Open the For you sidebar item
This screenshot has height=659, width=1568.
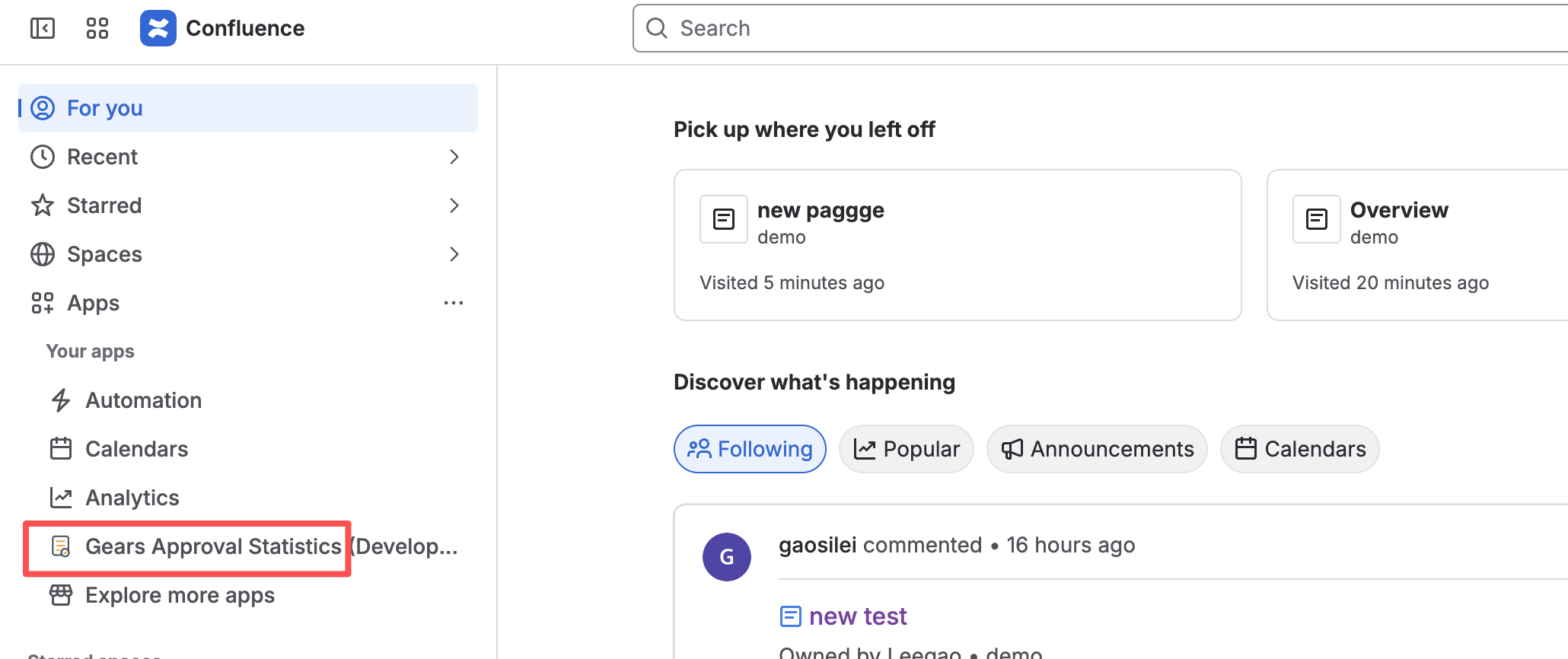coord(105,108)
